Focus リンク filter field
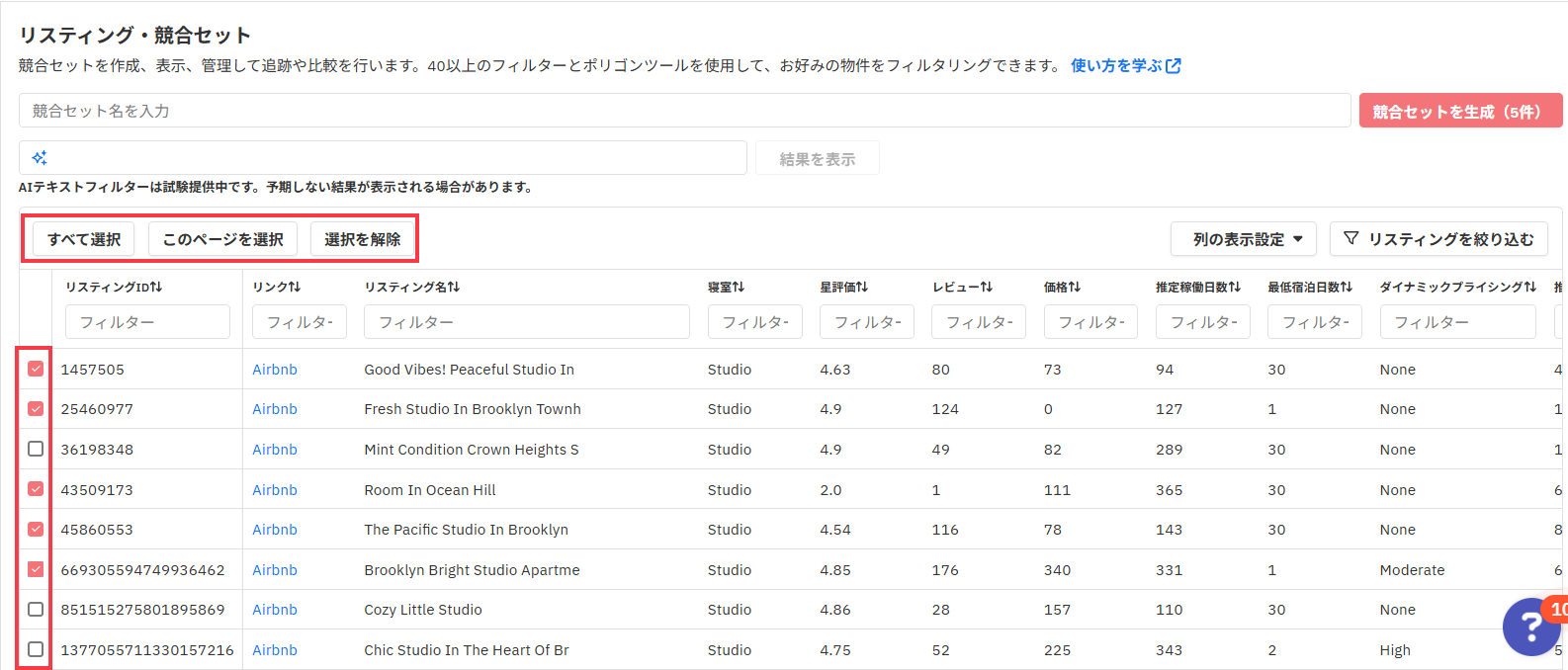 point(300,322)
